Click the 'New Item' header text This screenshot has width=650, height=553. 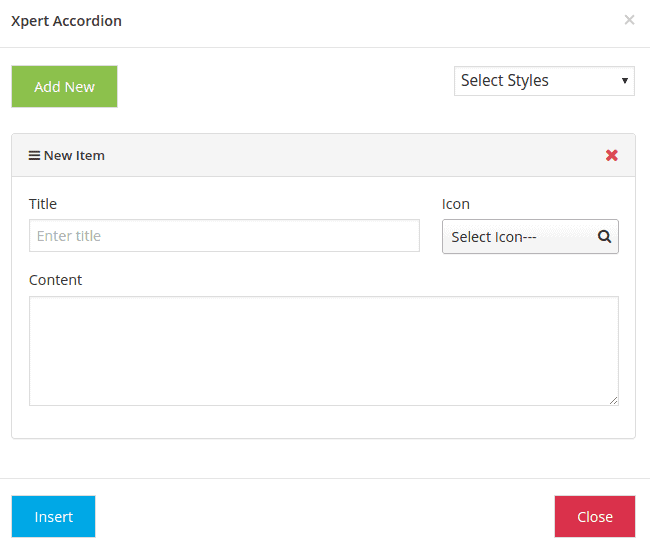(x=74, y=156)
